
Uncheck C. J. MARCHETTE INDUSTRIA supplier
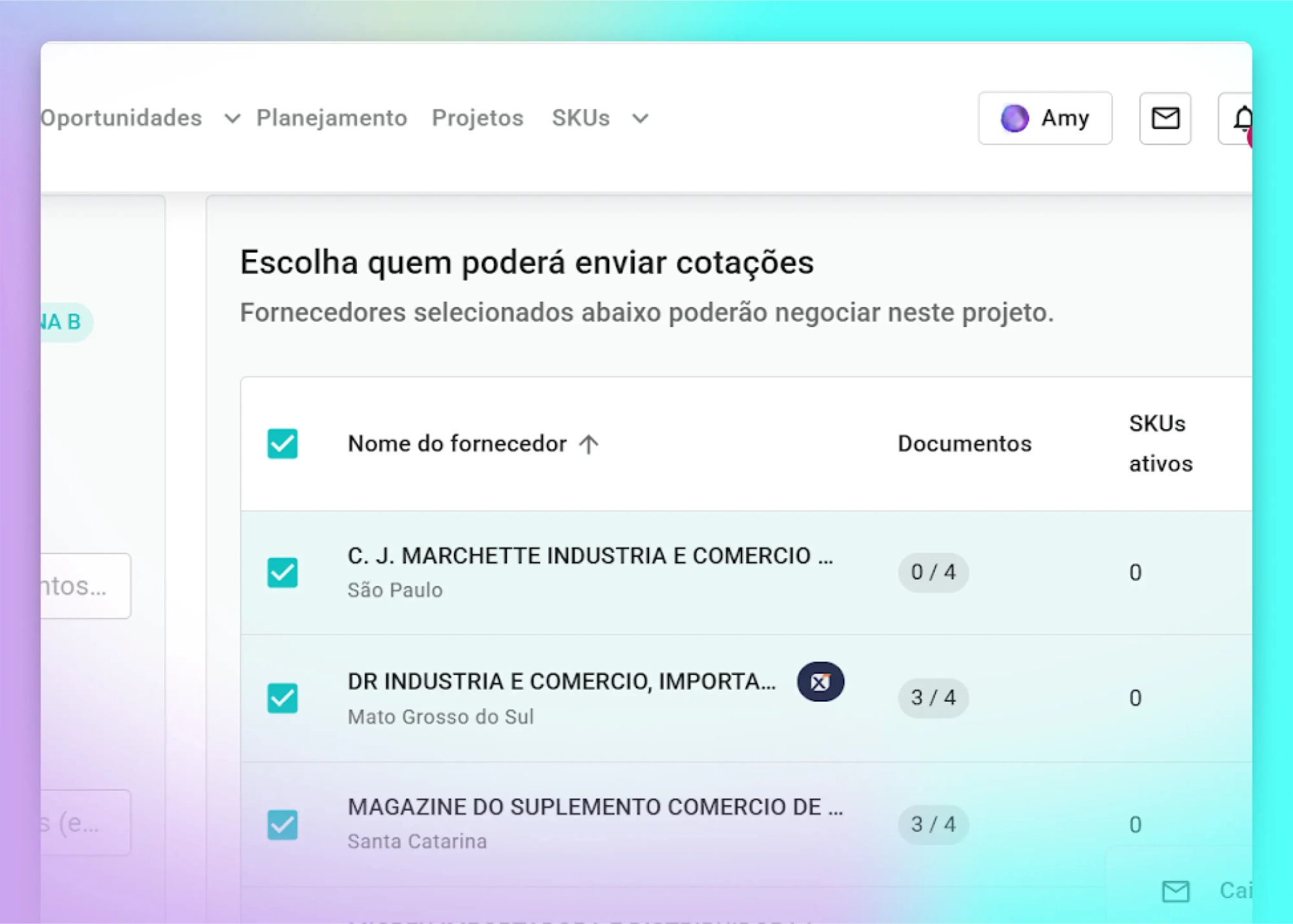coord(283,572)
